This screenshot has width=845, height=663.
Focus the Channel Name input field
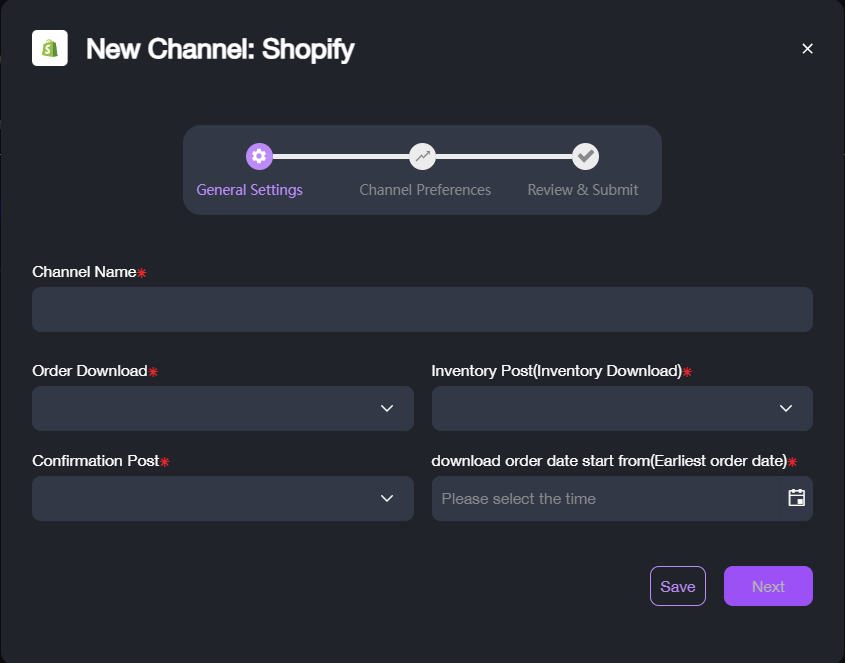click(422, 309)
